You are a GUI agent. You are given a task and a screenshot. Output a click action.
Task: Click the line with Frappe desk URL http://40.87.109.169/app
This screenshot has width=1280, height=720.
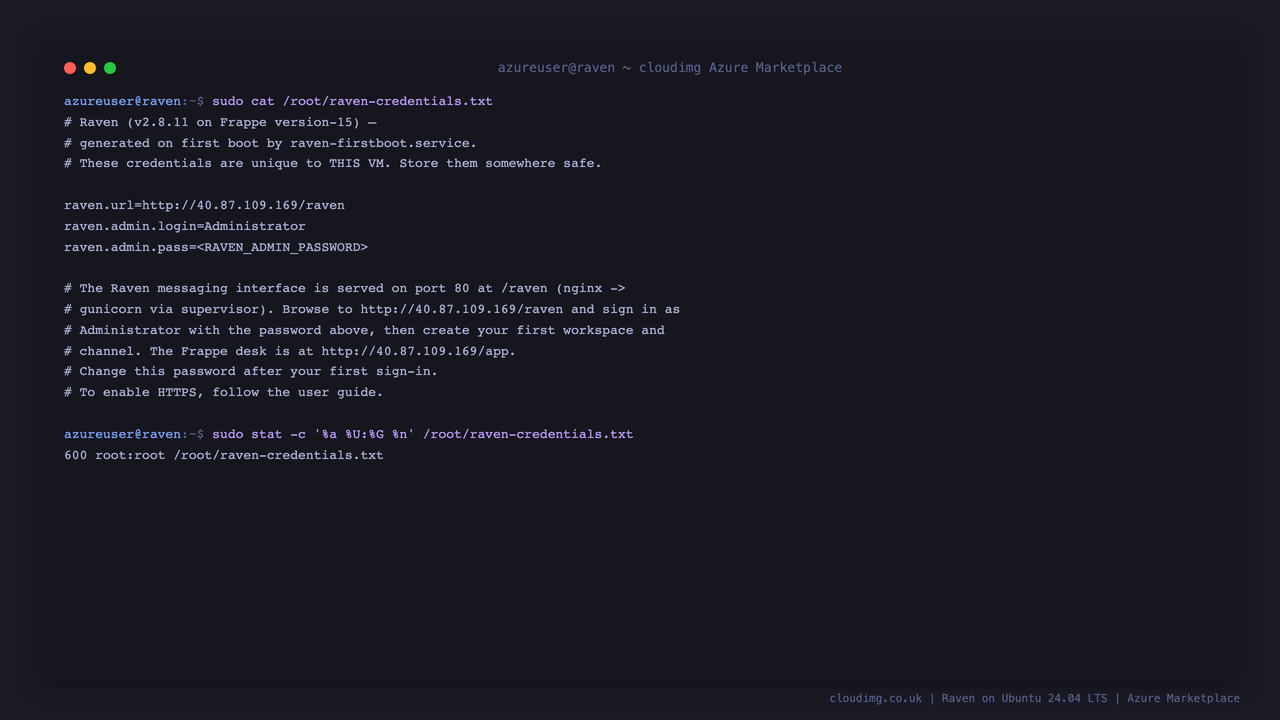pyautogui.click(x=290, y=351)
